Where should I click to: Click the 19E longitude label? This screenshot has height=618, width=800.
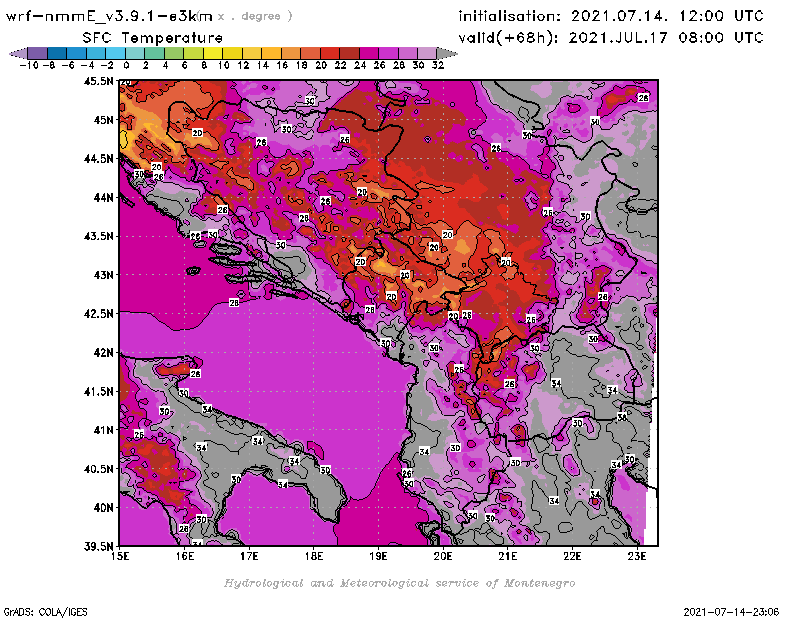click(x=378, y=556)
